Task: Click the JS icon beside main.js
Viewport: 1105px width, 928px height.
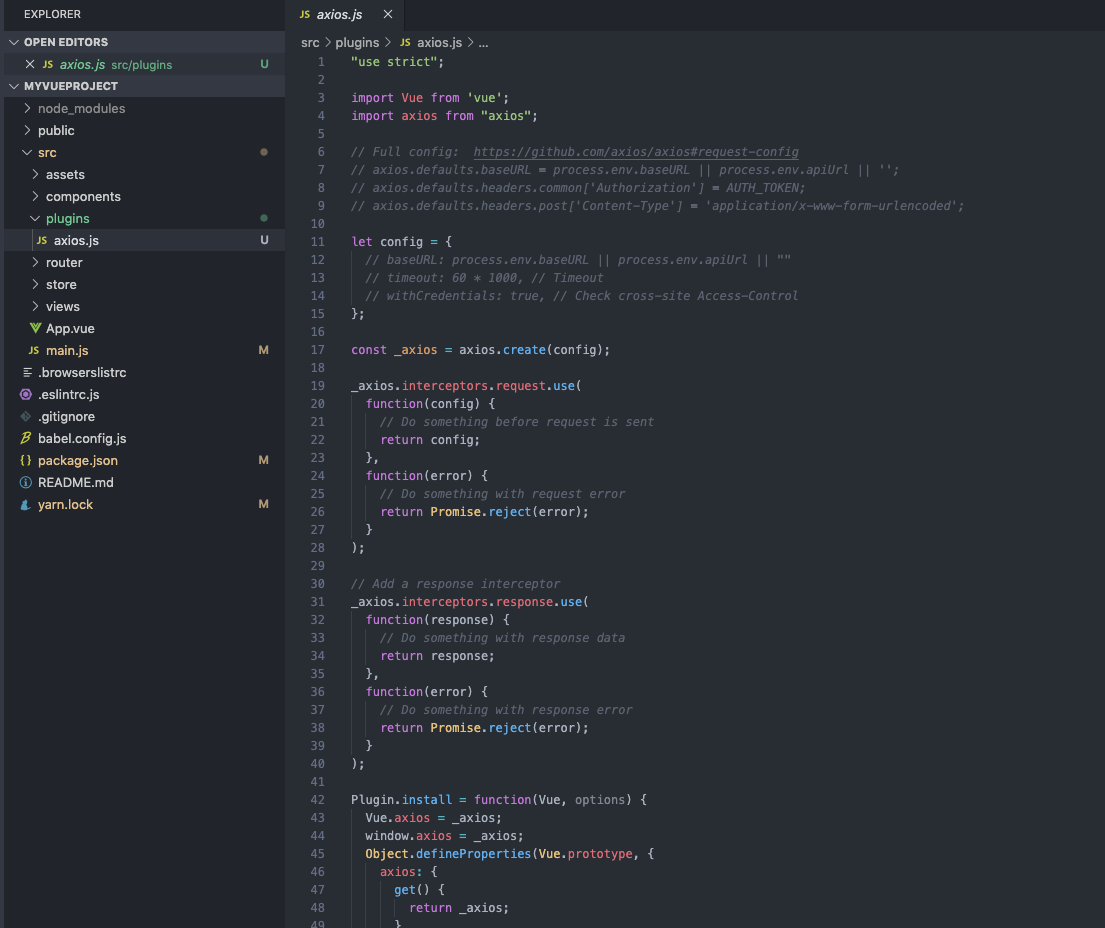Action: click(33, 350)
